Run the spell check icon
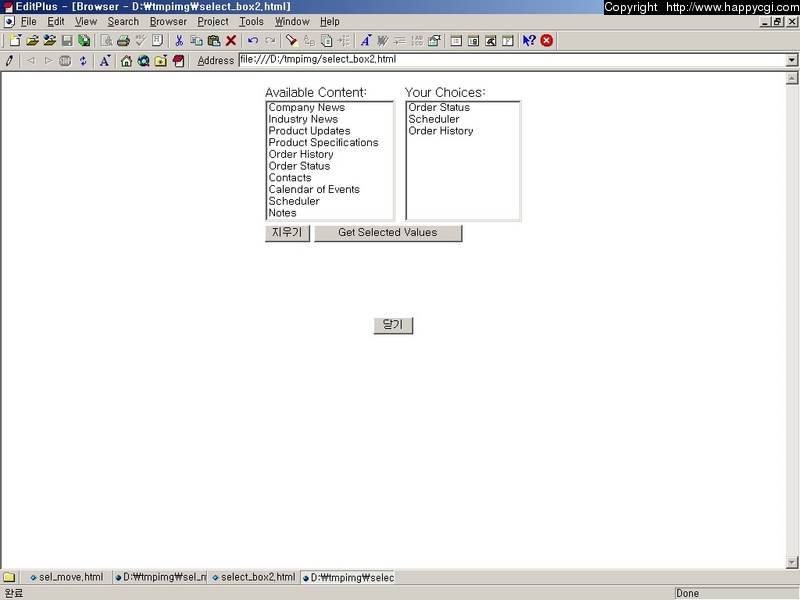Viewport: 800px width, 600px height. tap(140, 40)
